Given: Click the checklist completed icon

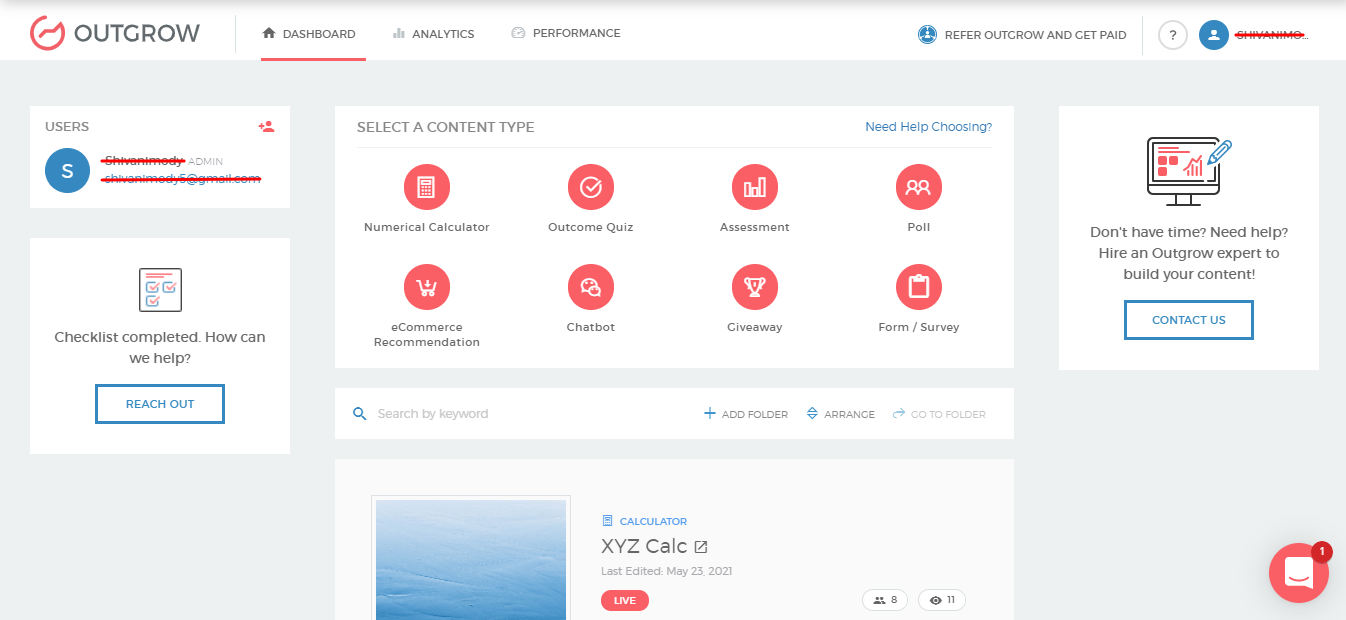Looking at the screenshot, I should tap(160, 289).
